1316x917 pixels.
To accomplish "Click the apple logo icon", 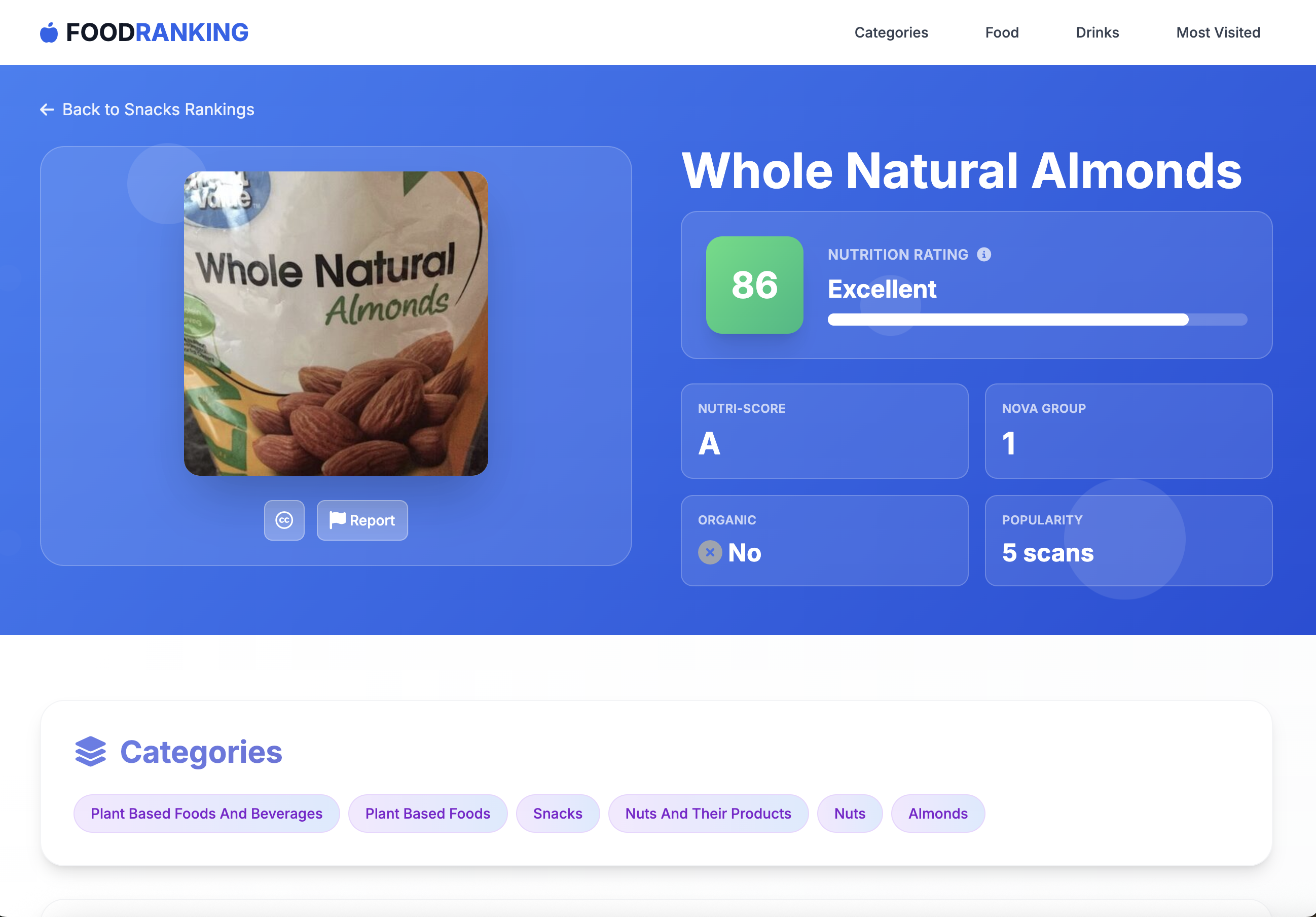I will (49, 32).
